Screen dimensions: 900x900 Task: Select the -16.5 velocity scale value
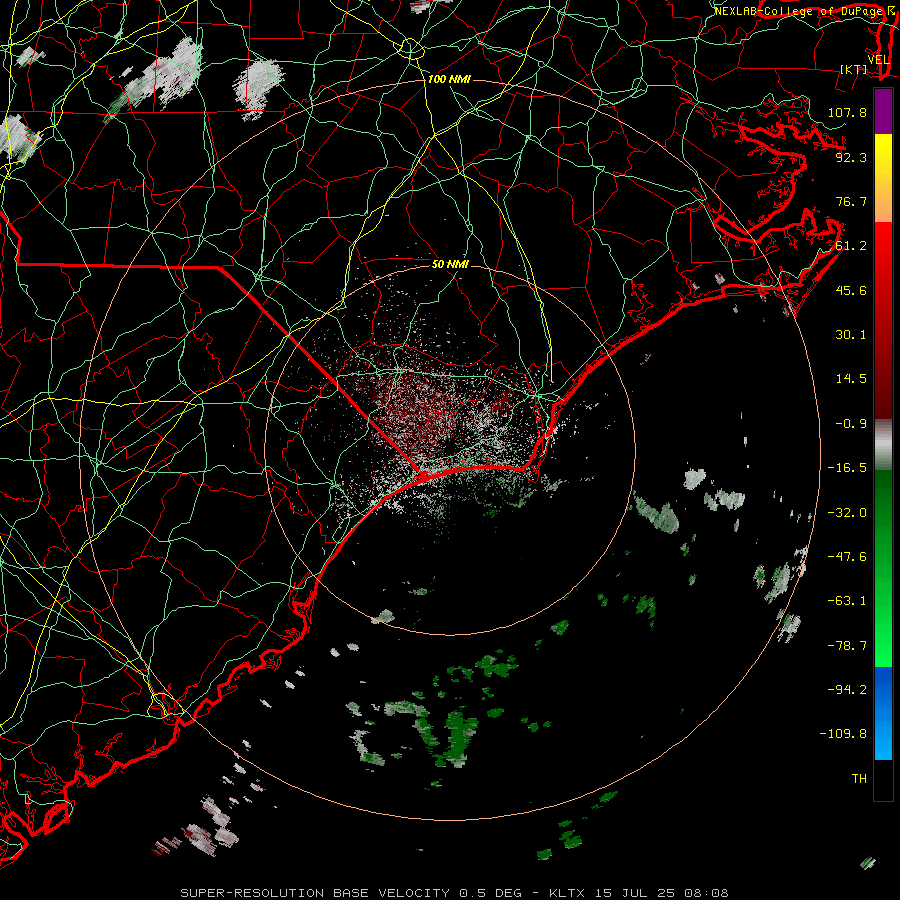pyautogui.click(x=847, y=468)
